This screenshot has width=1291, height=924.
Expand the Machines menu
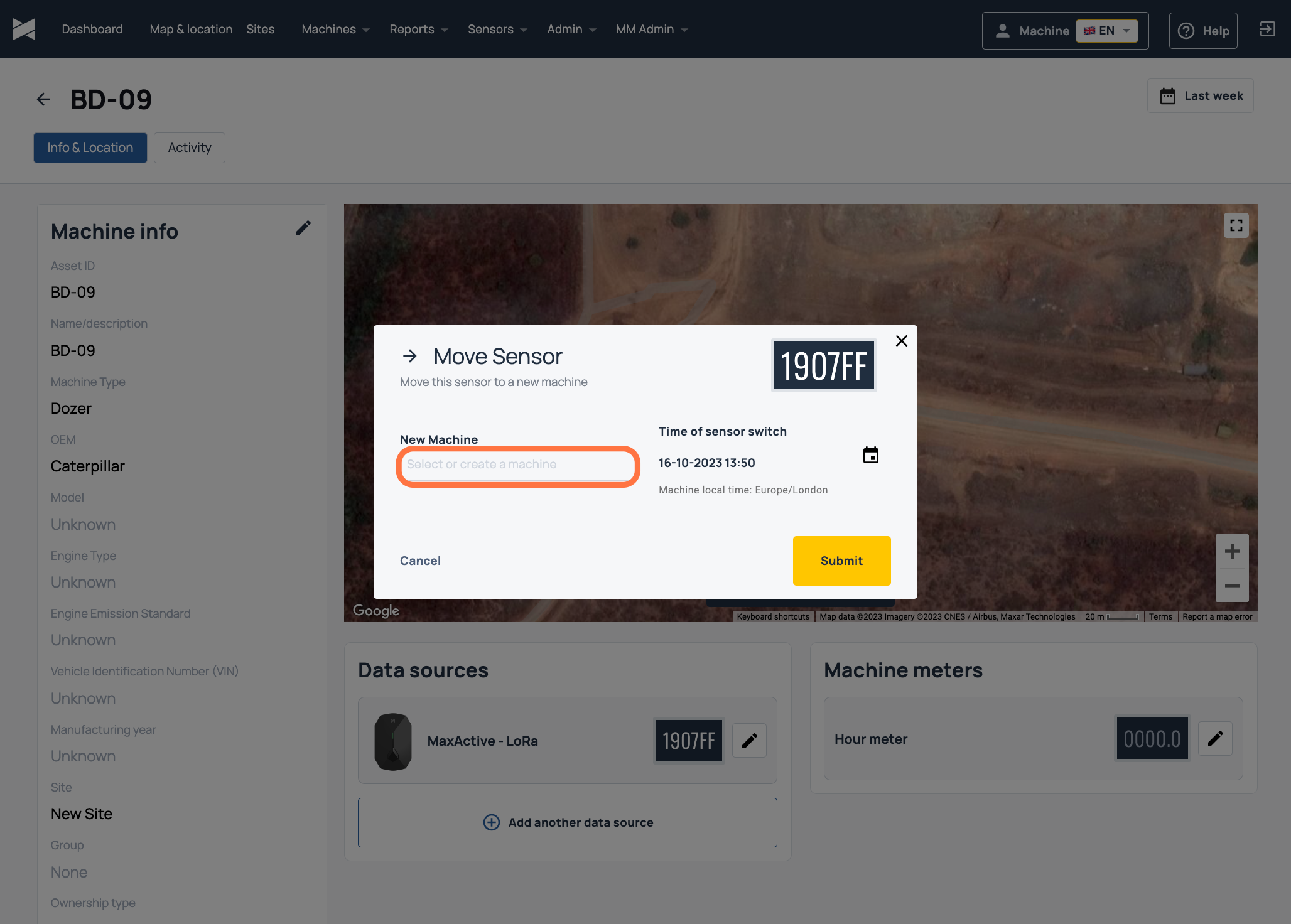[335, 29]
